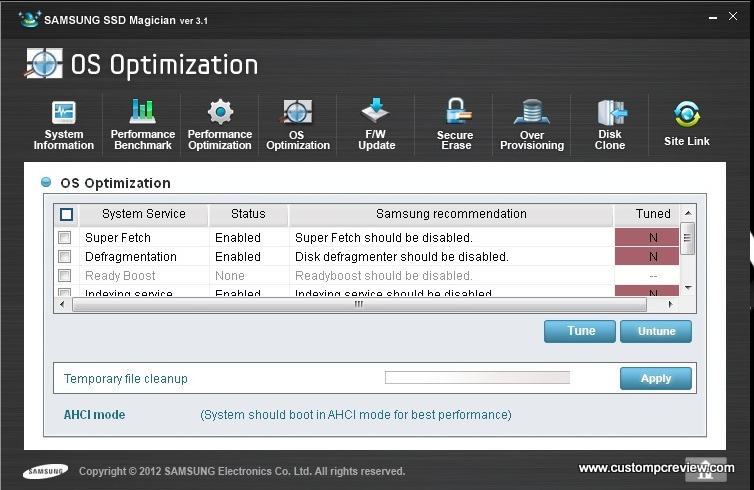Screen dimensions: 754x490
Task: Click the Defragmentation Tuned N cell
Action: (647, 256)
